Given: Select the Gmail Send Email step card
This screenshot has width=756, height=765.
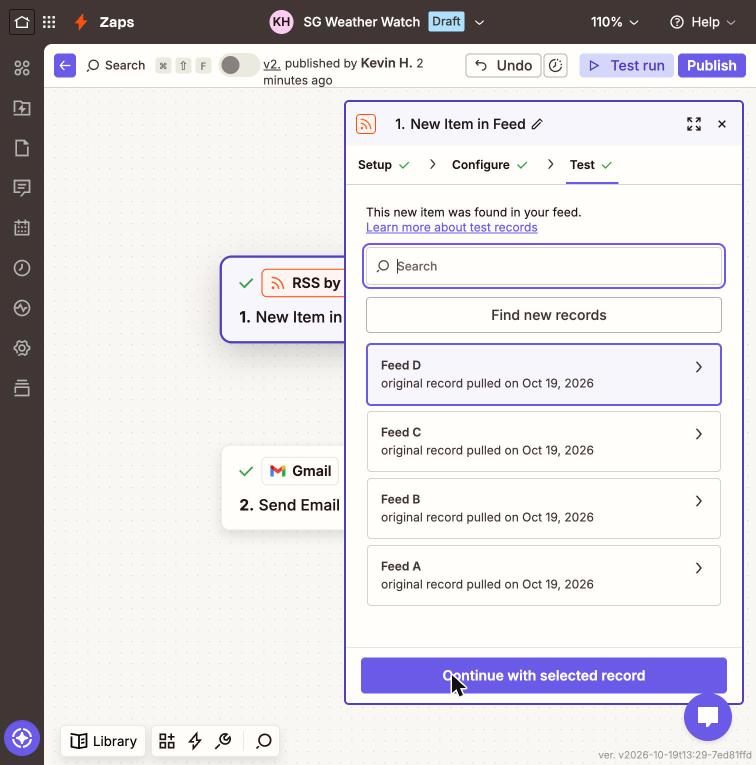Looking at the screenshot, I should tap(283, 488).
